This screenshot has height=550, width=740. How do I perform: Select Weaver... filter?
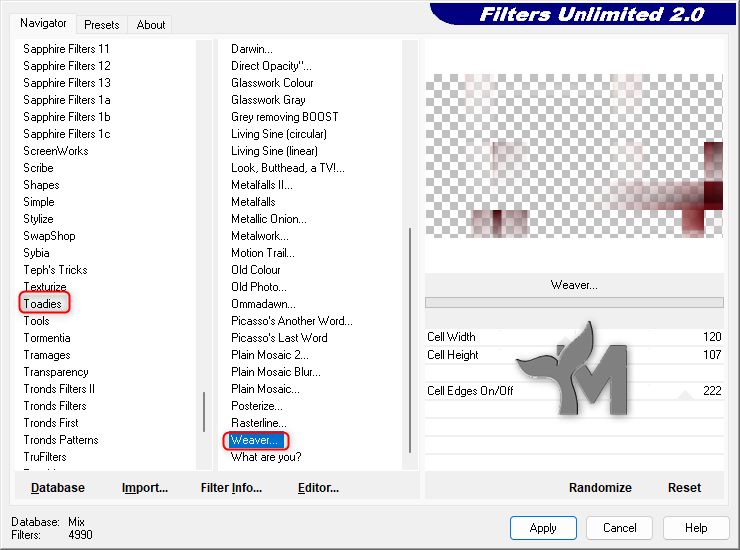click(254, 440)
